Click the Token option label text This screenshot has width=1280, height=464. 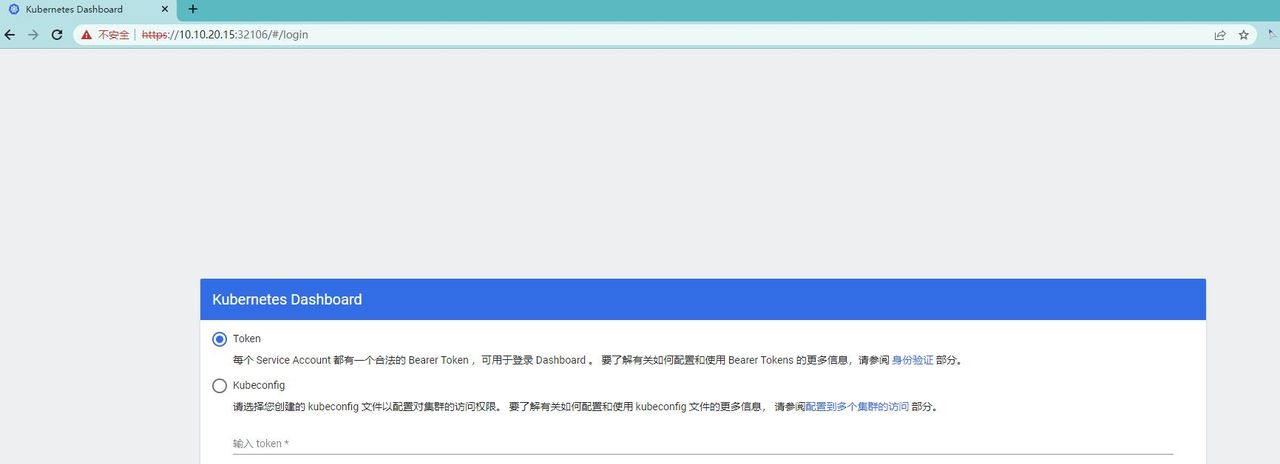247,339
